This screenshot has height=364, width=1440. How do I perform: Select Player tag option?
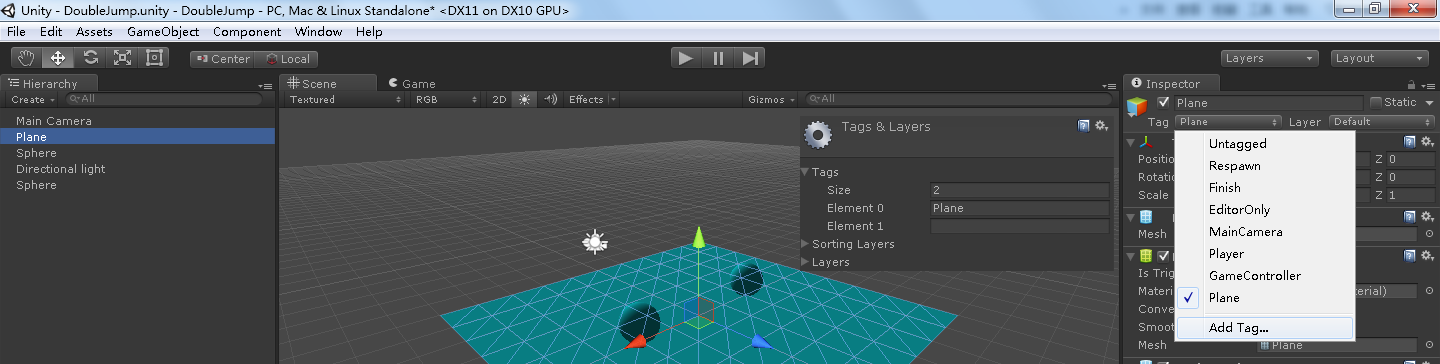pos(1264,254)
